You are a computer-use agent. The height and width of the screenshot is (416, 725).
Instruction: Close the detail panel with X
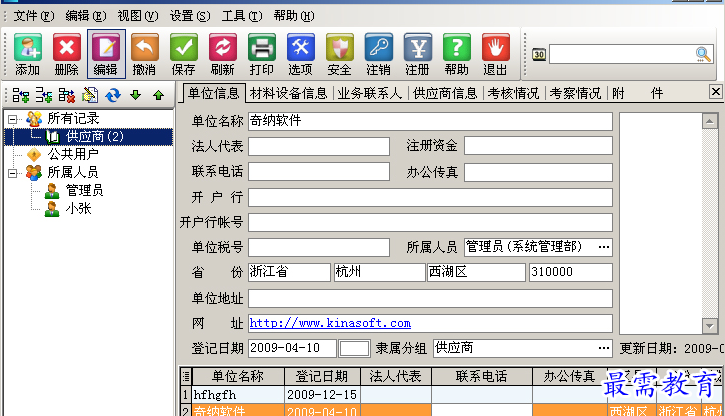coord(715,92)
